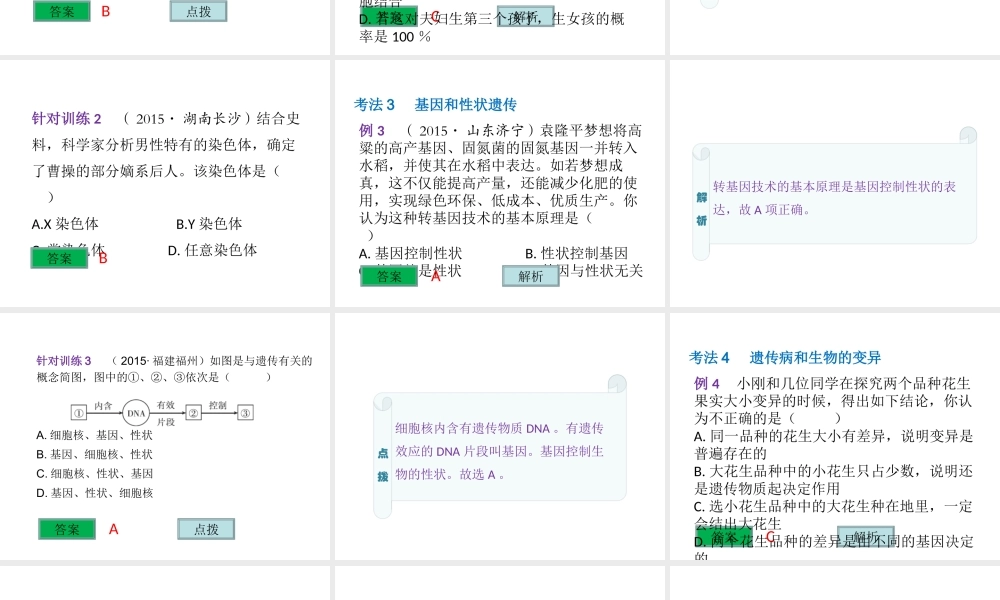The image size is (1000, 600).
Task: Click the 考法 3 基因和性状遗传 heading
Action: 435,105
